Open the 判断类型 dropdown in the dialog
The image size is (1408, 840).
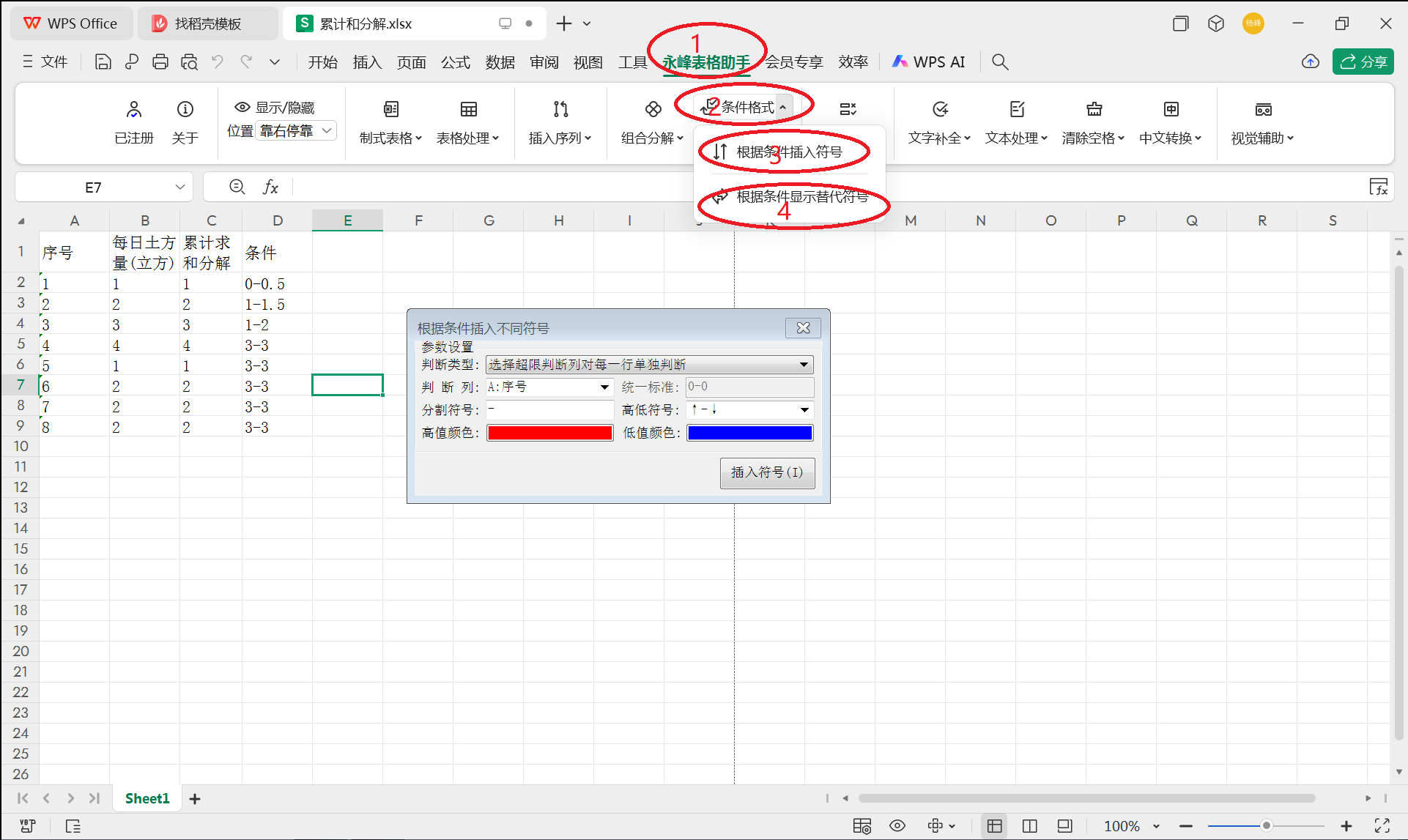pyautogui.click(x=804, y=364)
